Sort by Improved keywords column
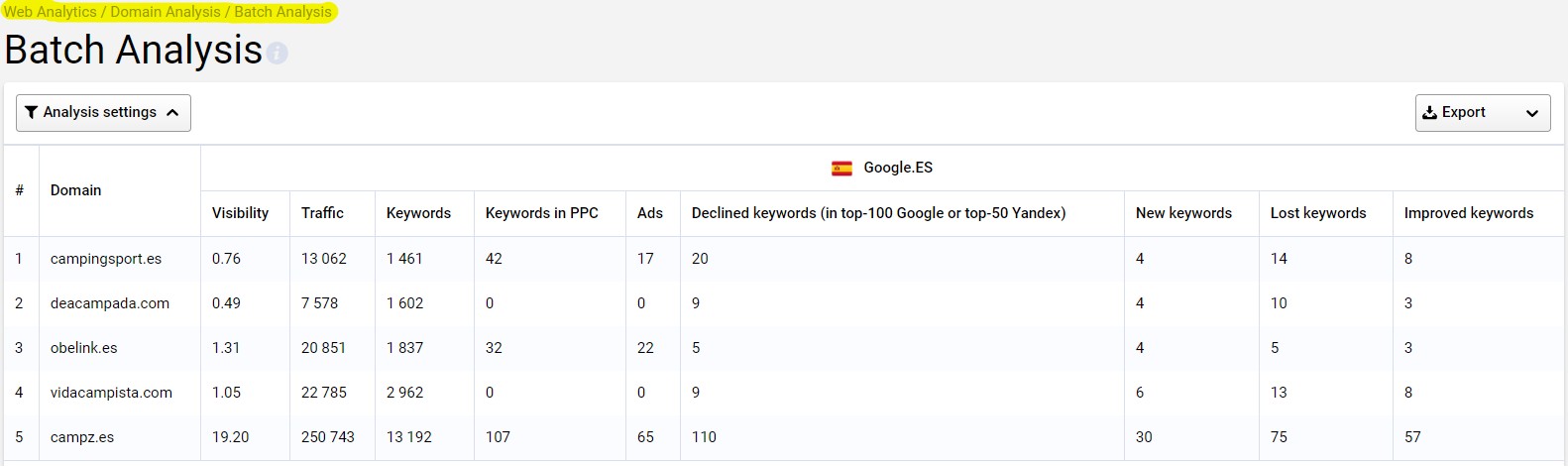This screenshot has height=466, width=1568. 1468,213
